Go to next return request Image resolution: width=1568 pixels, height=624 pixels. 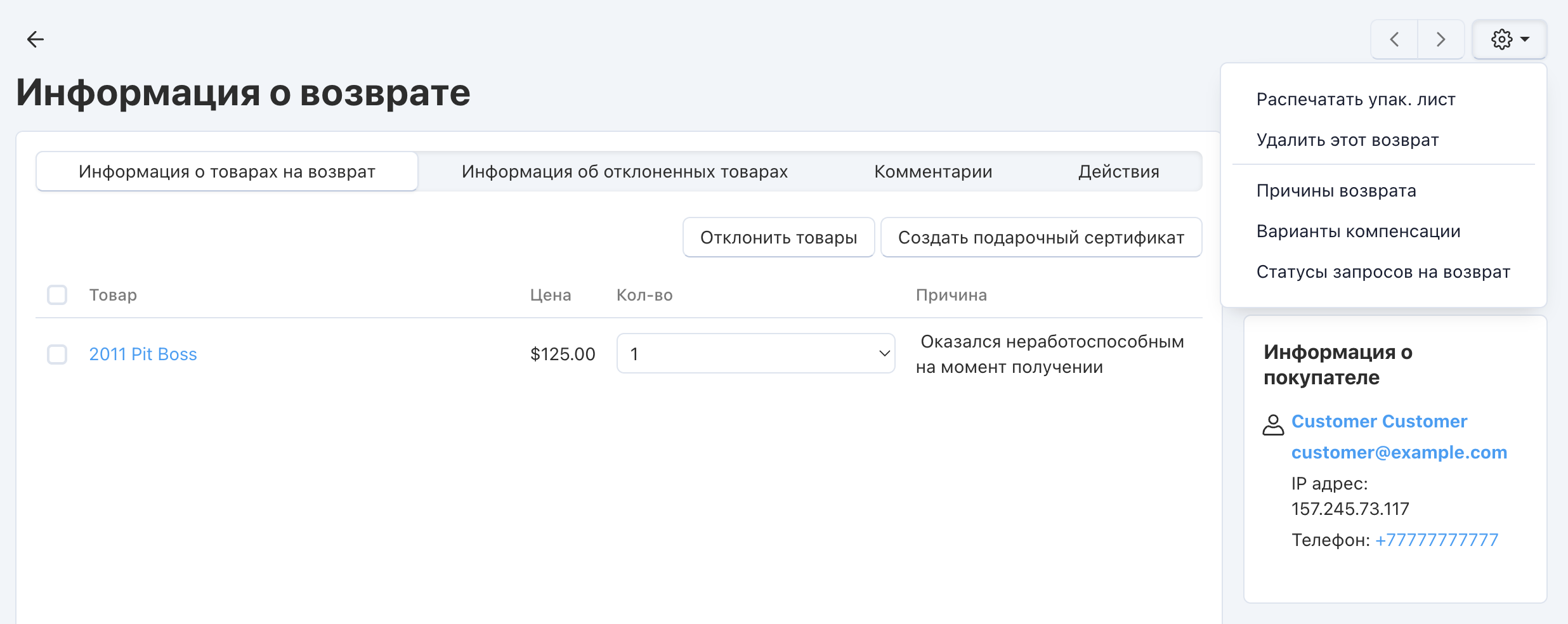1441,39
